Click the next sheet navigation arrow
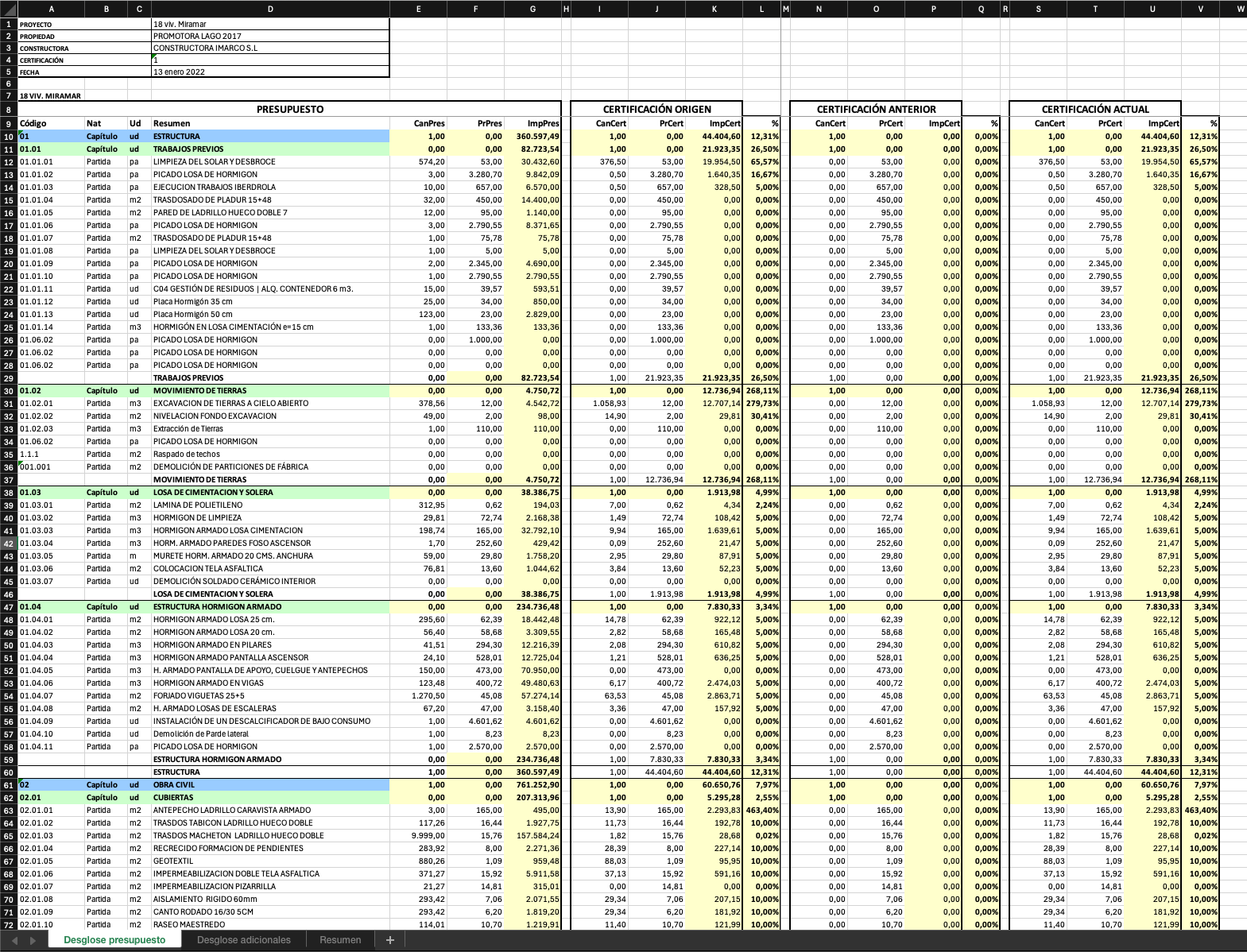The width and height of the screenshot is (1247, 952). click(33, 940)
